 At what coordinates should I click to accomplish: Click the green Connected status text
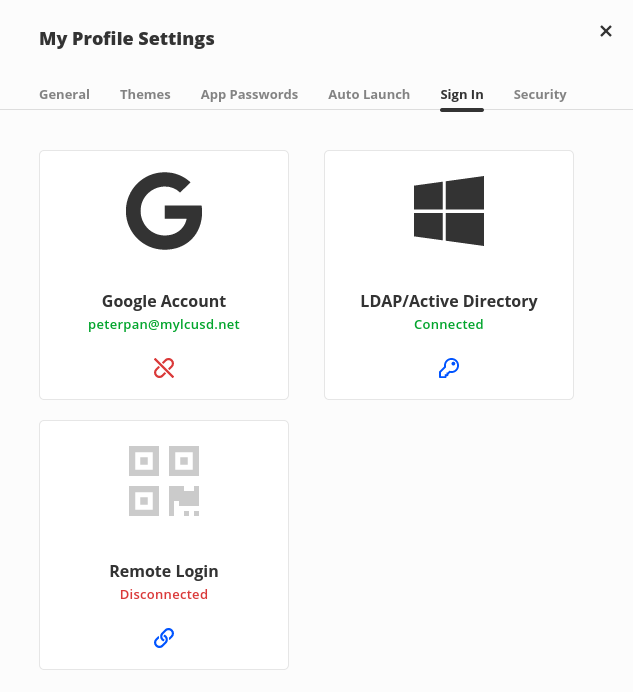448,324
